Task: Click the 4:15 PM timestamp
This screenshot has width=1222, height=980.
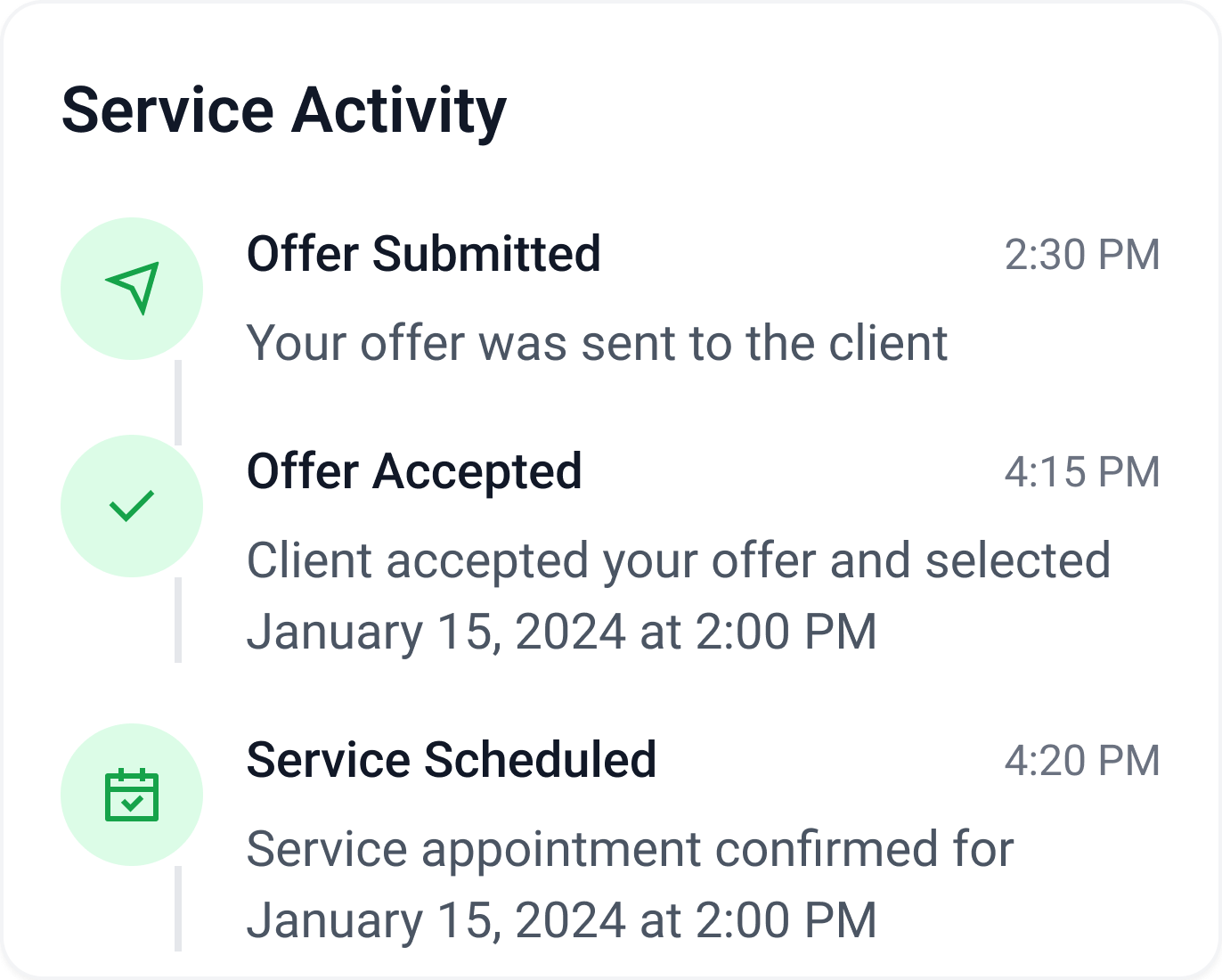Action: pyautogui.click(x=1081, y=472)
